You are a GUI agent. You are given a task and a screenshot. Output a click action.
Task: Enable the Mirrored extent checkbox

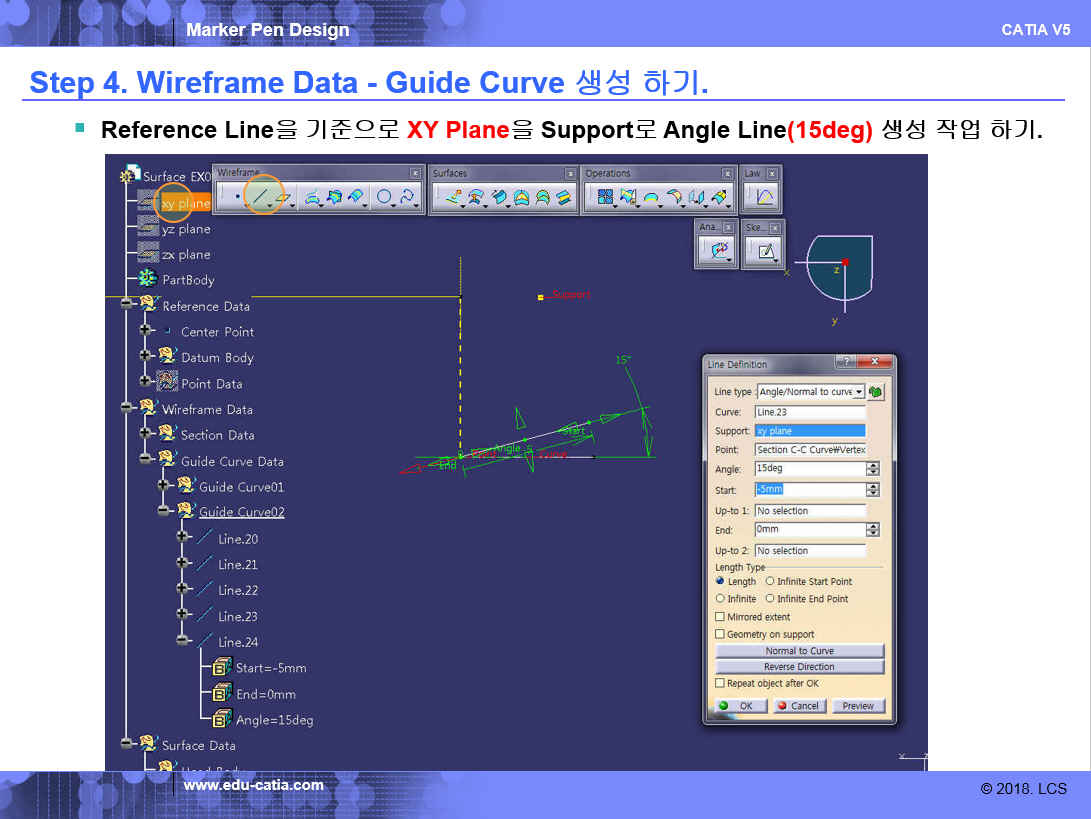coord(720,617)
